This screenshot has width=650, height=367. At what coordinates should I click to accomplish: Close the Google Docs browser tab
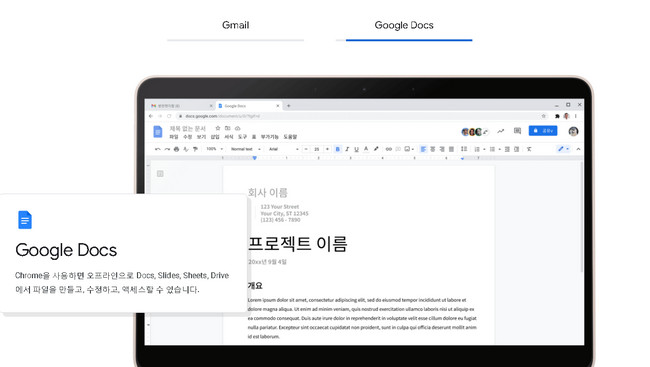(x=277, y=106)
